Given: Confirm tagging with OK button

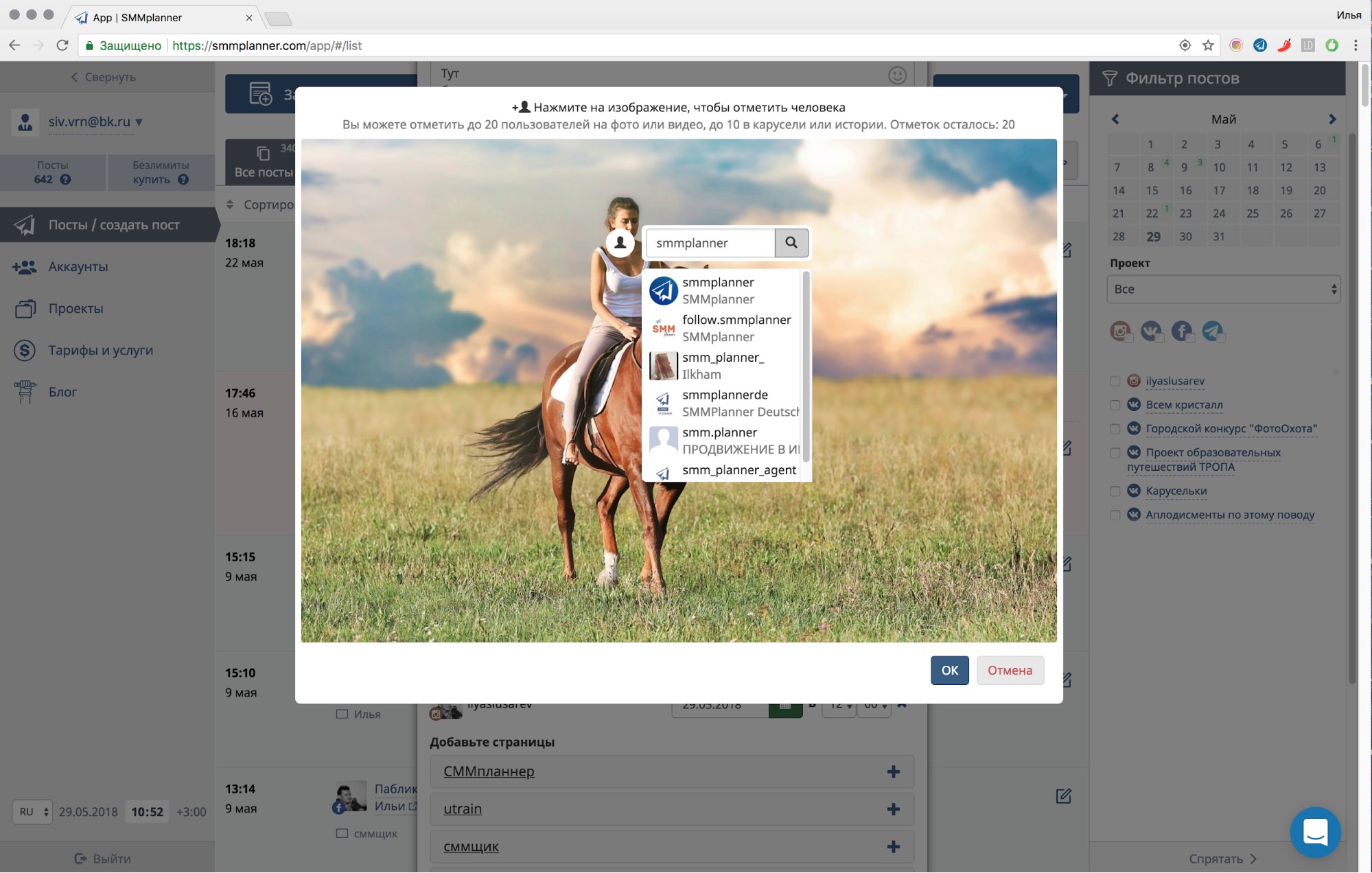Looking at the screenshot, I should tap(949, 670).
